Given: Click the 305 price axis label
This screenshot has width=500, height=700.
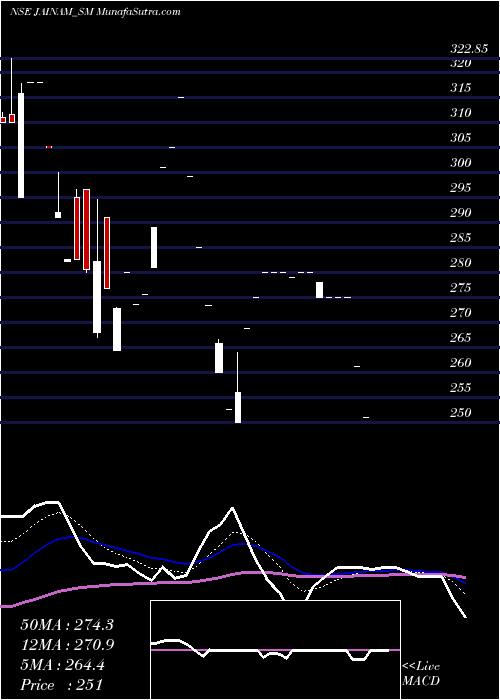Looking at the screenshot, I should 460,138.
